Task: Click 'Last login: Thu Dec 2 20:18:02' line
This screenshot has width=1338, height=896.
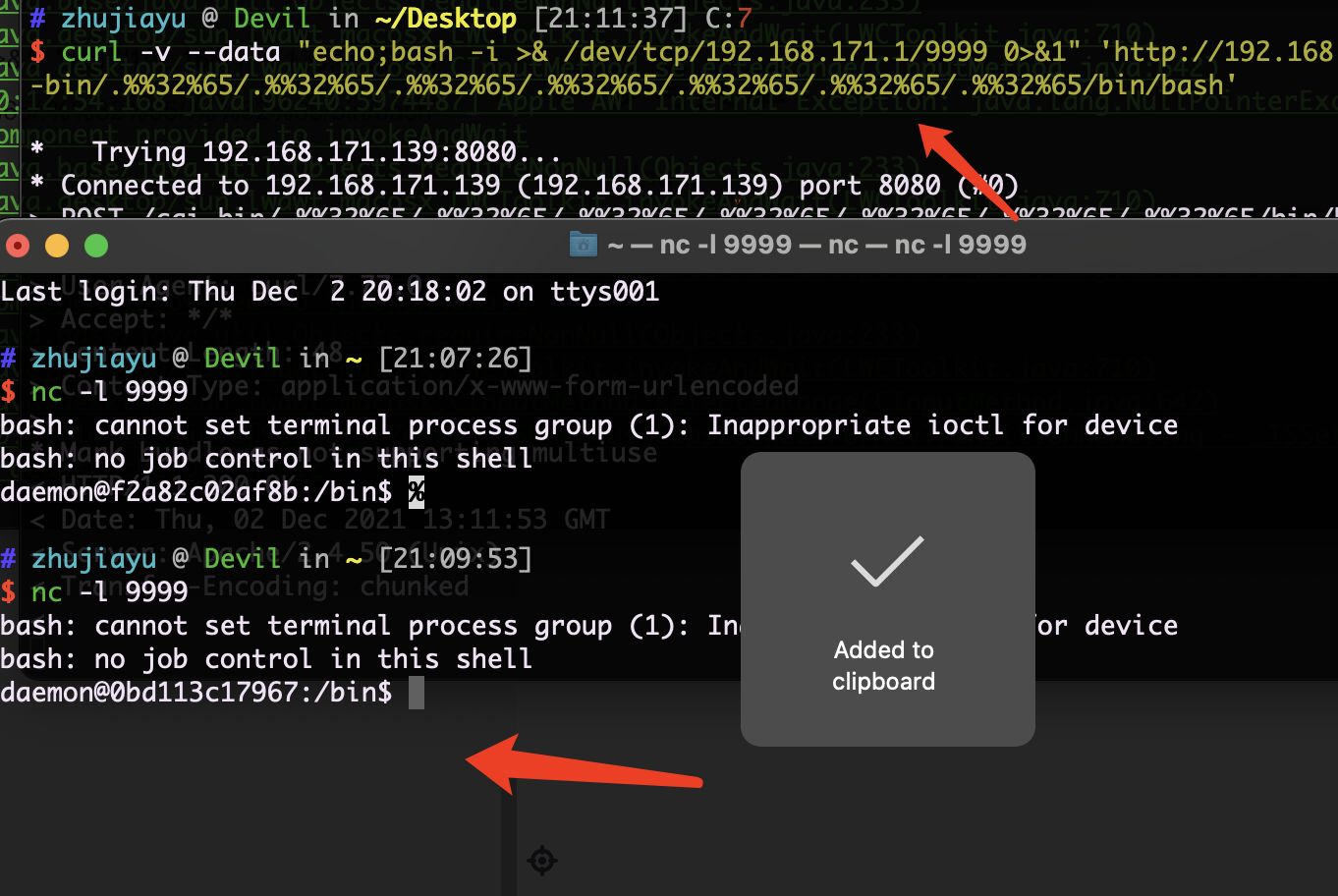Action: (330, 292)
